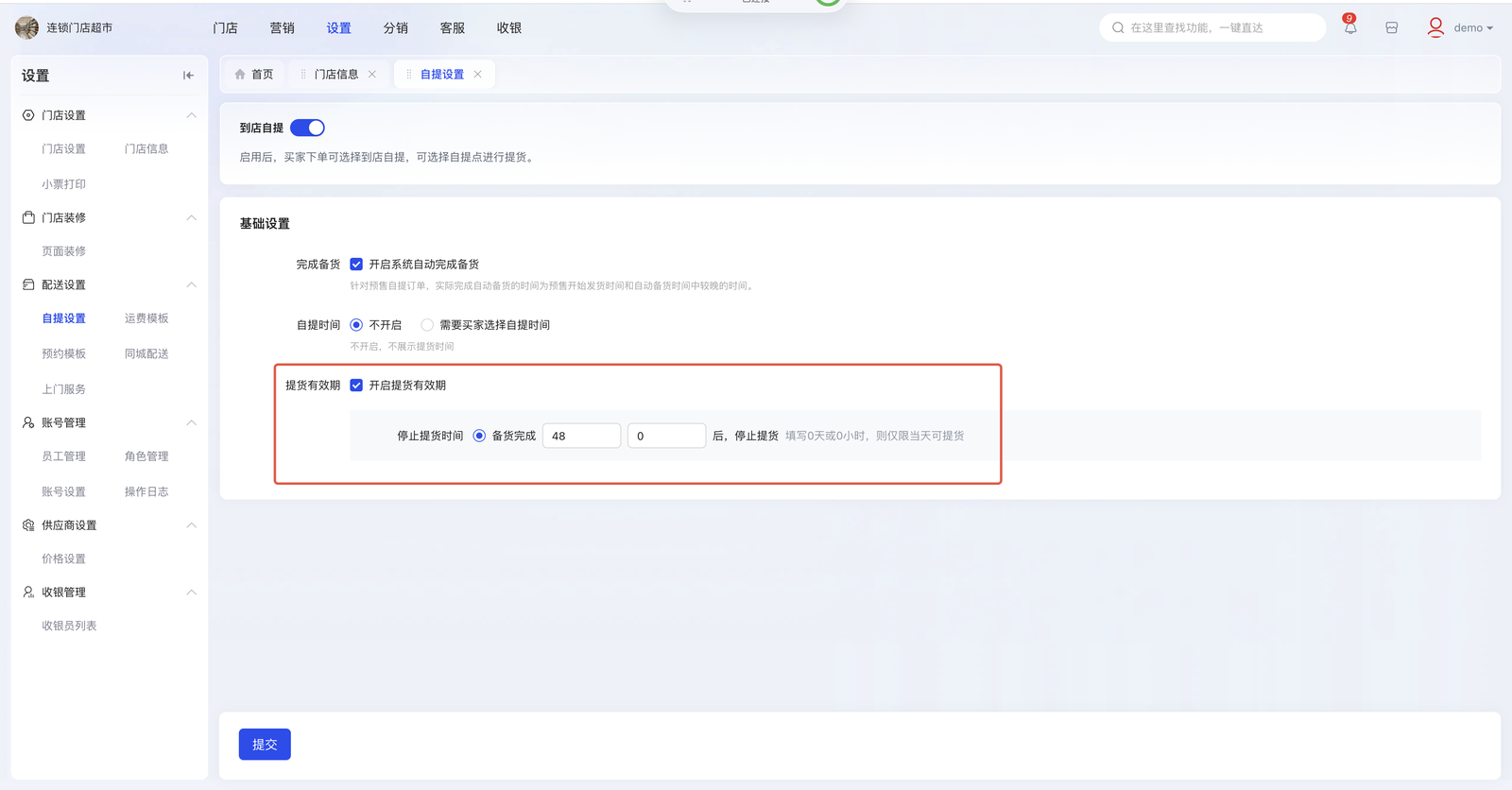
Task: Open the store icon next to notifications
Action: pos(1392,27)
